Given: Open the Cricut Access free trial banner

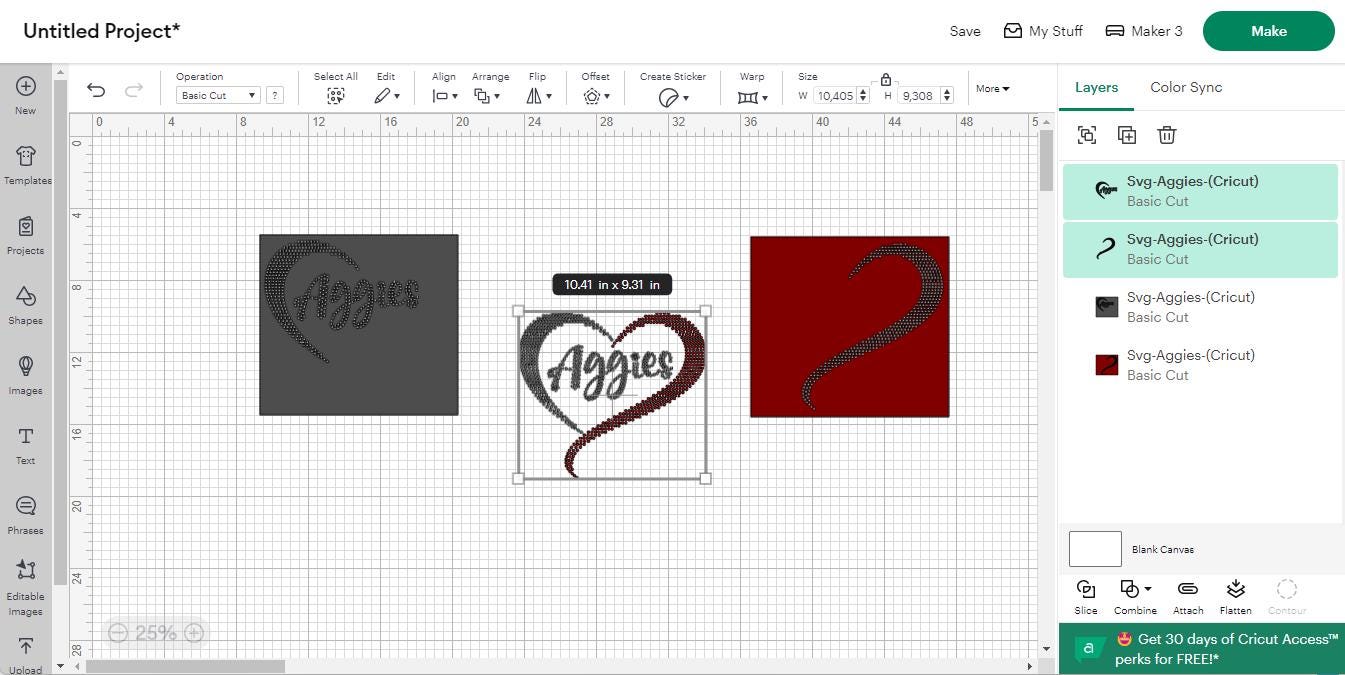Looking at the screenshot, I should pyautogui.click(x=1201, y=649).
